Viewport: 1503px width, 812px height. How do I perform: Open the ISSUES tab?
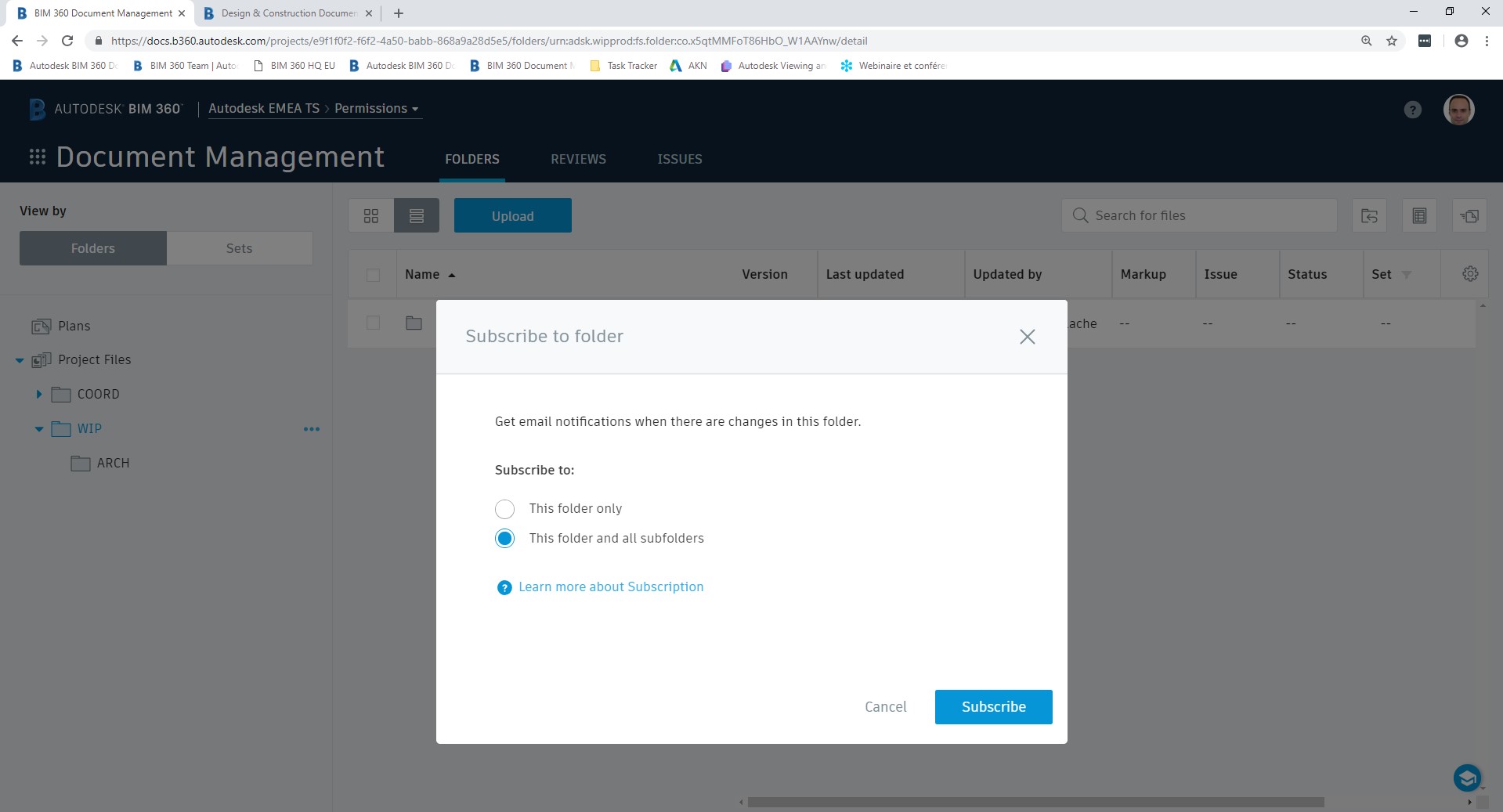pos(678,159)
